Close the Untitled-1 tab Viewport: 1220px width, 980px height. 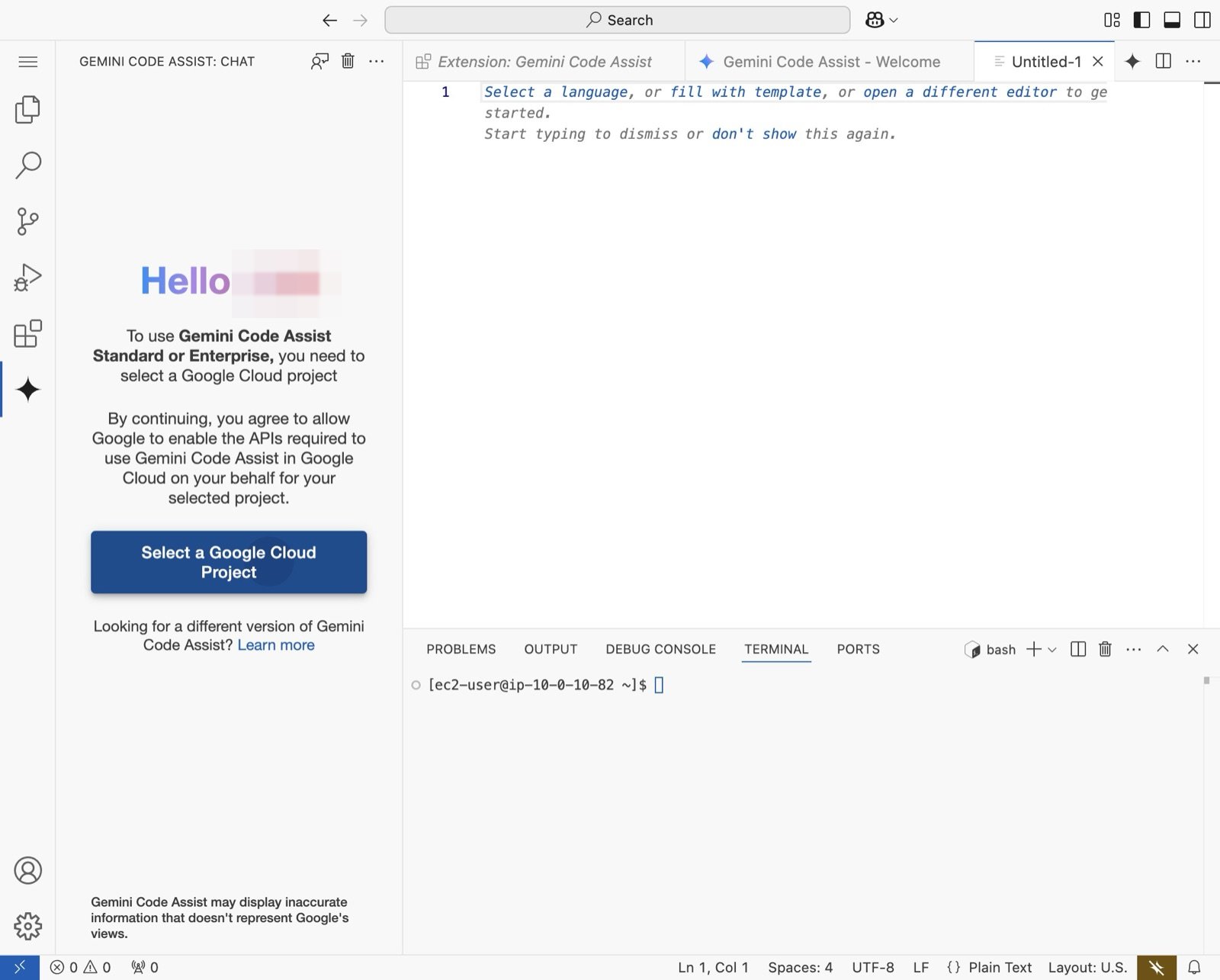coord(1098,62)
